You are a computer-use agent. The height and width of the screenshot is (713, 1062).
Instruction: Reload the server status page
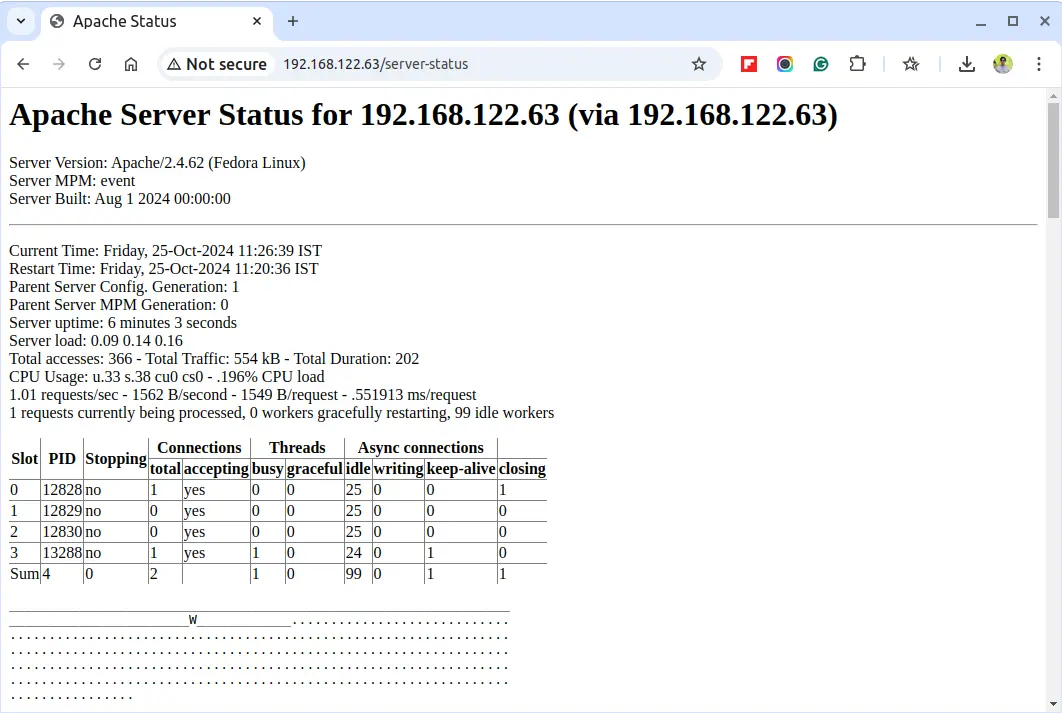pyautogui.click(x=94, y=63)
